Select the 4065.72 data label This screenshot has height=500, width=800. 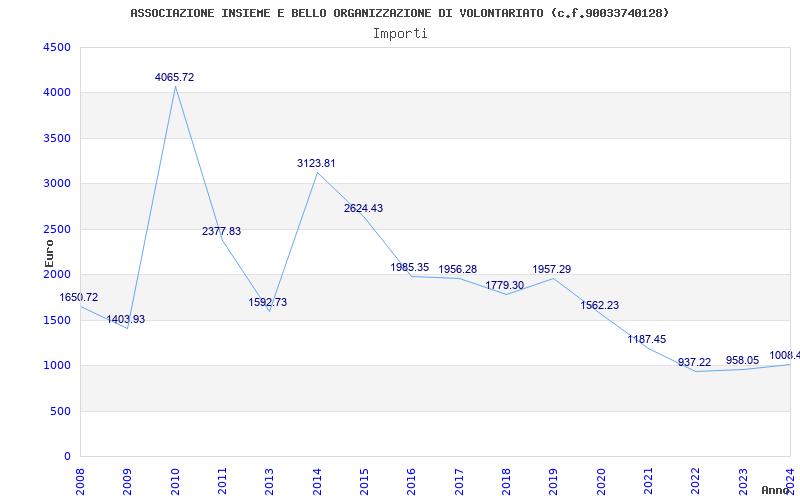(174, 78)
